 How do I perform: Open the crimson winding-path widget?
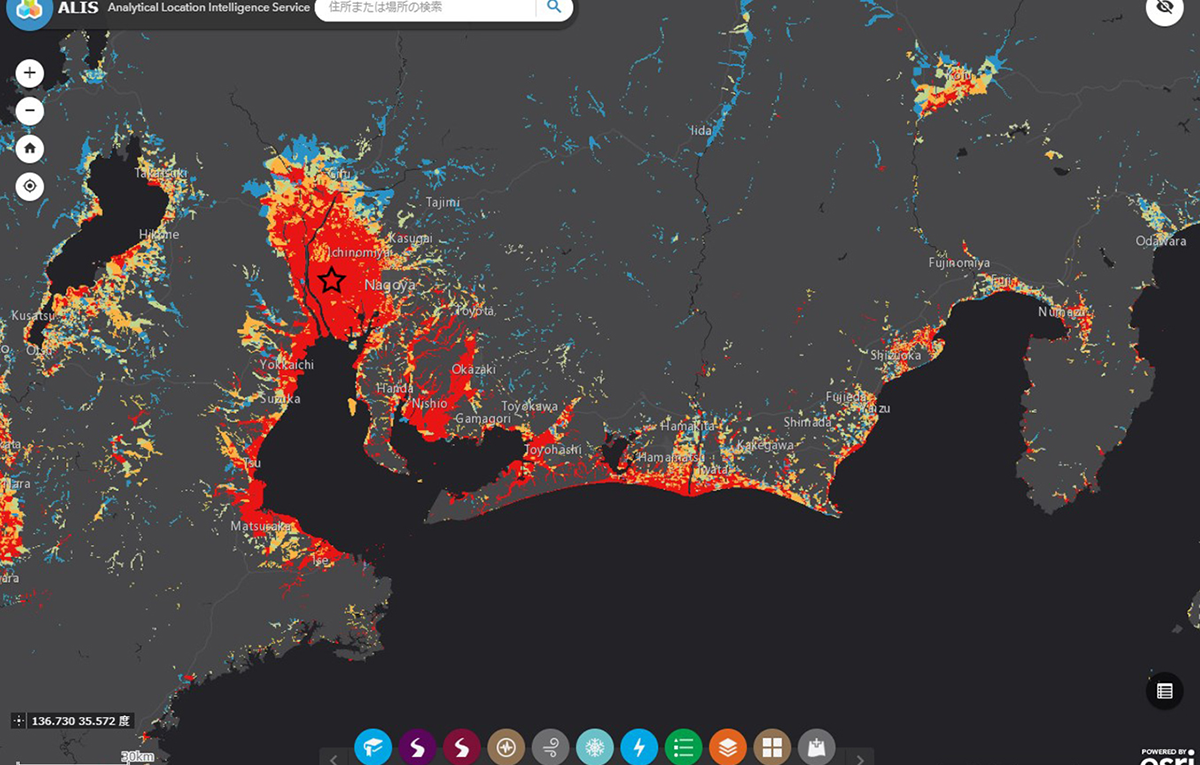[462, 746]
